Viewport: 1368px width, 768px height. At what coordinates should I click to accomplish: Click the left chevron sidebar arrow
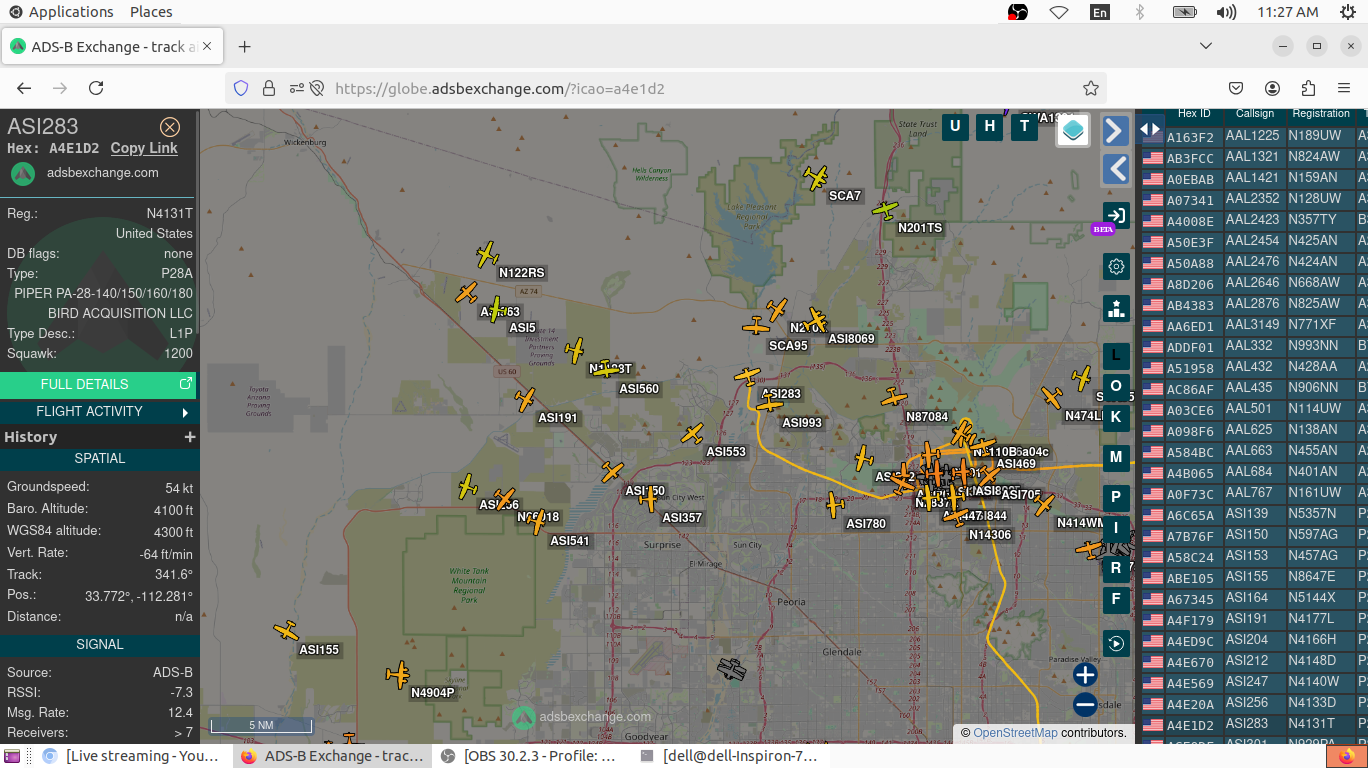point(1116,169)
